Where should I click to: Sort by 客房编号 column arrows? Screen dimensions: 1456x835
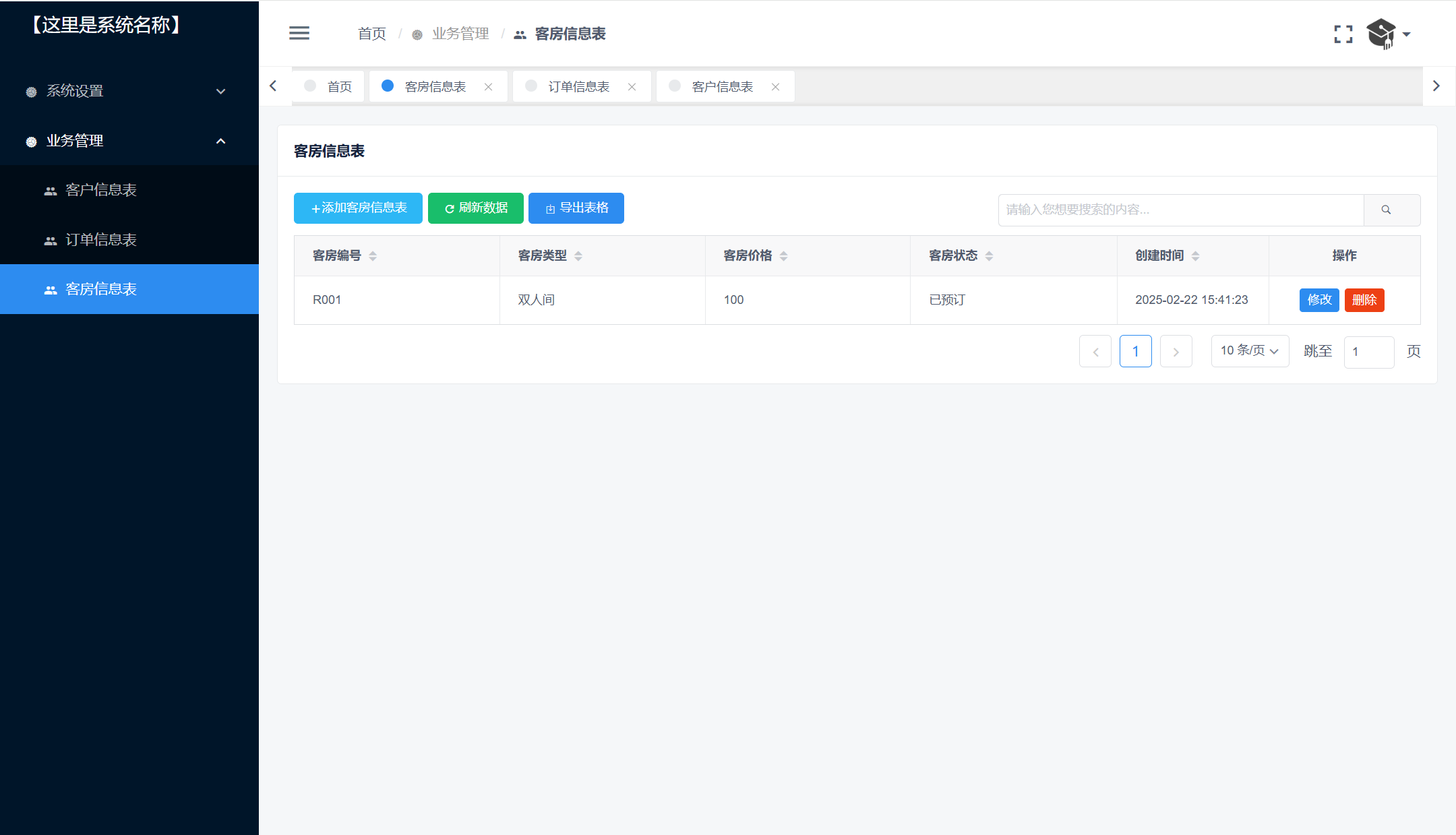pyautogui.click(x=373, y=256)
